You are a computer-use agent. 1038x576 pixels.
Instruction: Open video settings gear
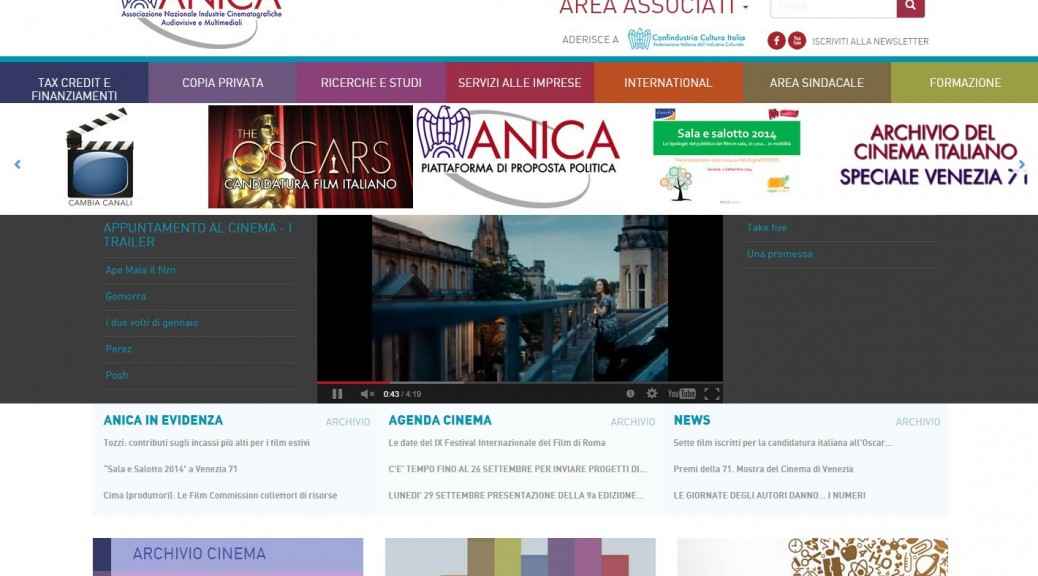pos(652,393)
